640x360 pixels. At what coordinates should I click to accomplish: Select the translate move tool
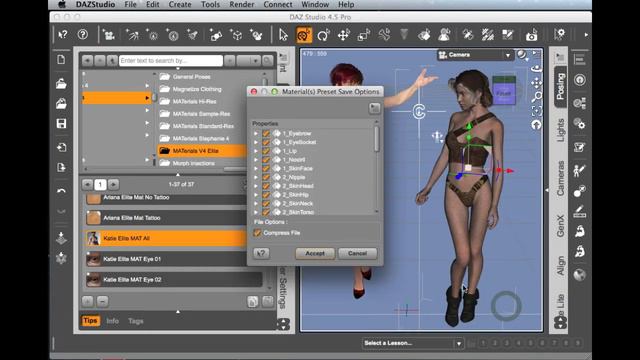tap(344, 35)
